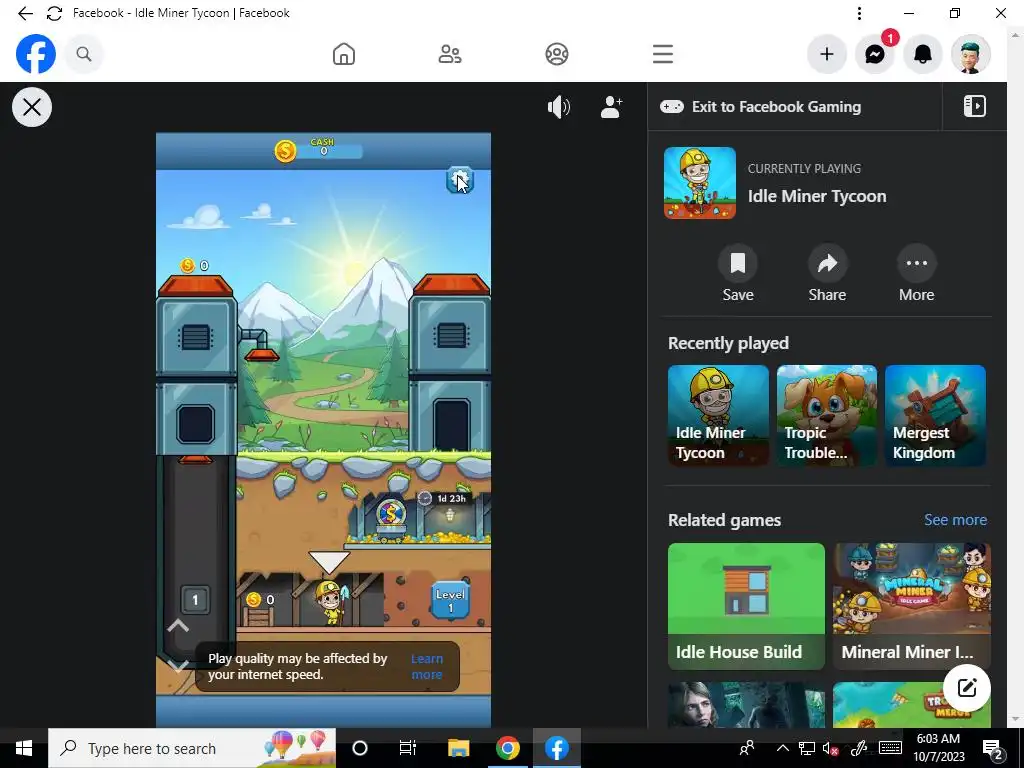Click the up arrow near elevator
The height and width of the screenshot is (768, 1024).
pyautogui.click(x=178, y=626)
